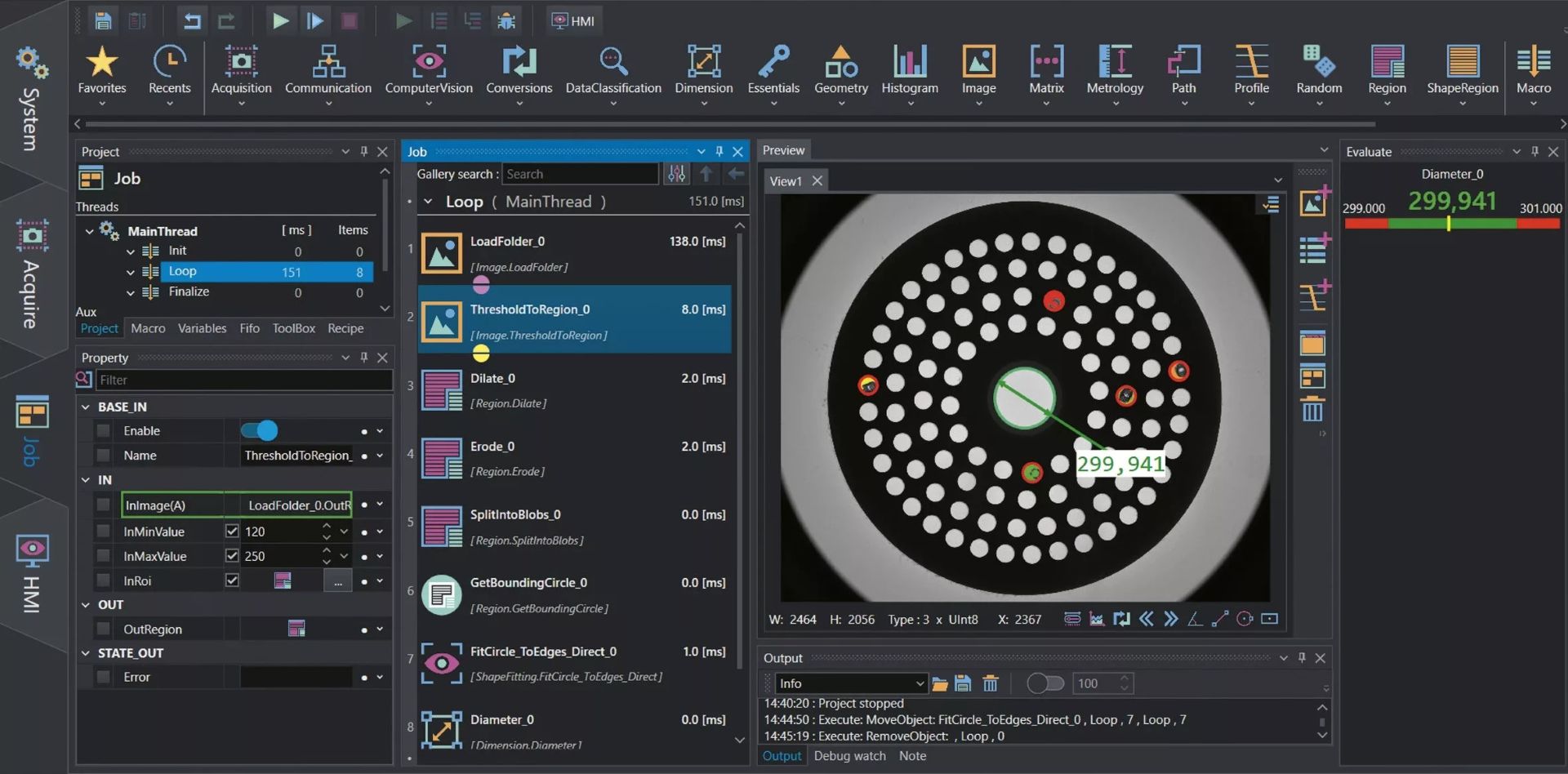Collapse the Loop header in Job panel
Image resolution: width=1568 pixels, height=774 pixels.
pyautogui.click(x=428, y=202)
